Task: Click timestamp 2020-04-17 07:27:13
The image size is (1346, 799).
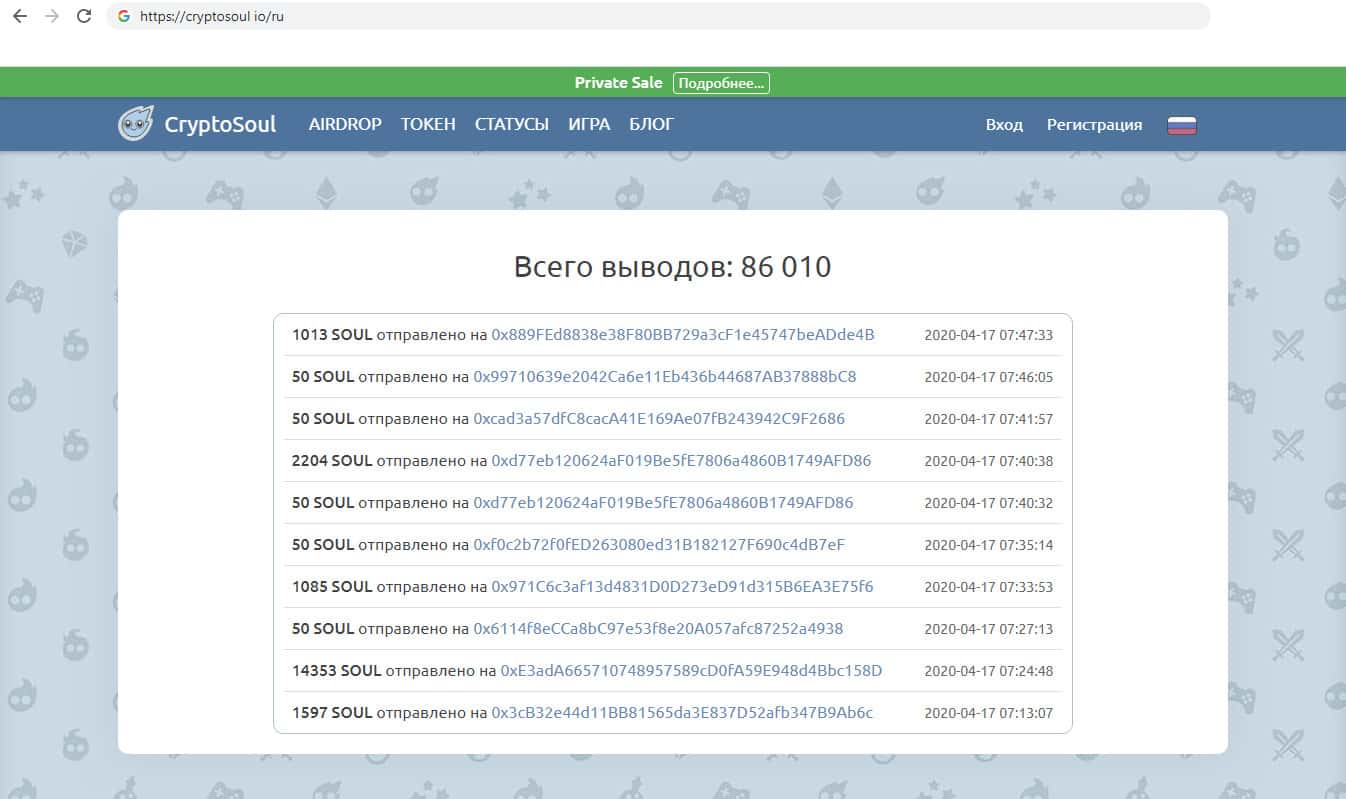Action: [988, 630]
